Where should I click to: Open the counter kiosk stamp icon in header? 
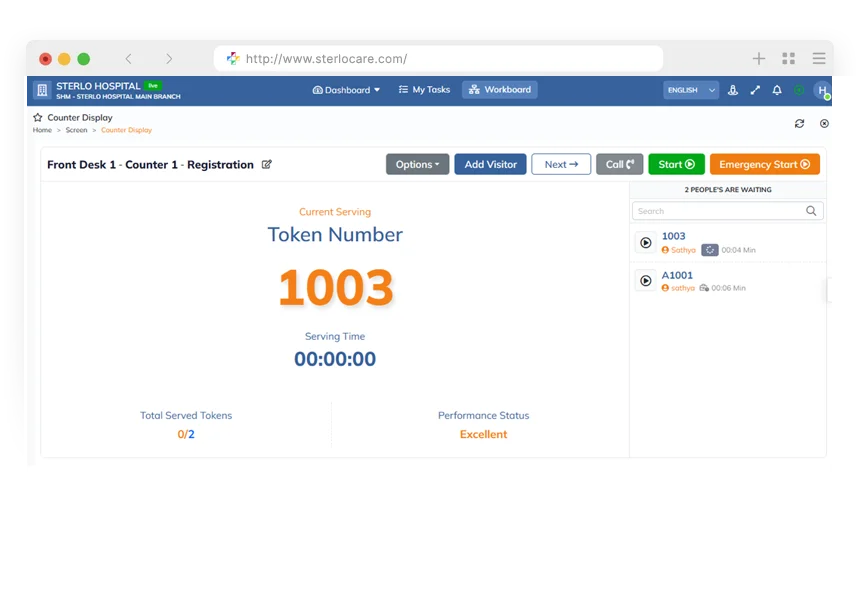pos(733,90)
